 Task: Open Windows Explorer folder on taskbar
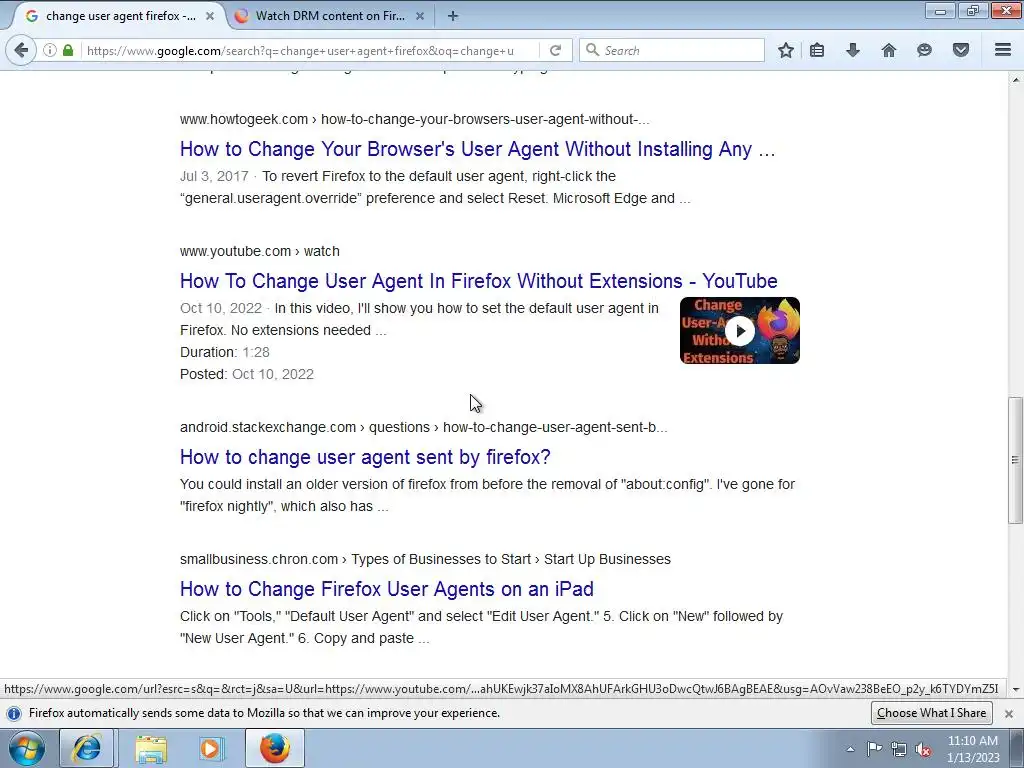coord(151,748)
